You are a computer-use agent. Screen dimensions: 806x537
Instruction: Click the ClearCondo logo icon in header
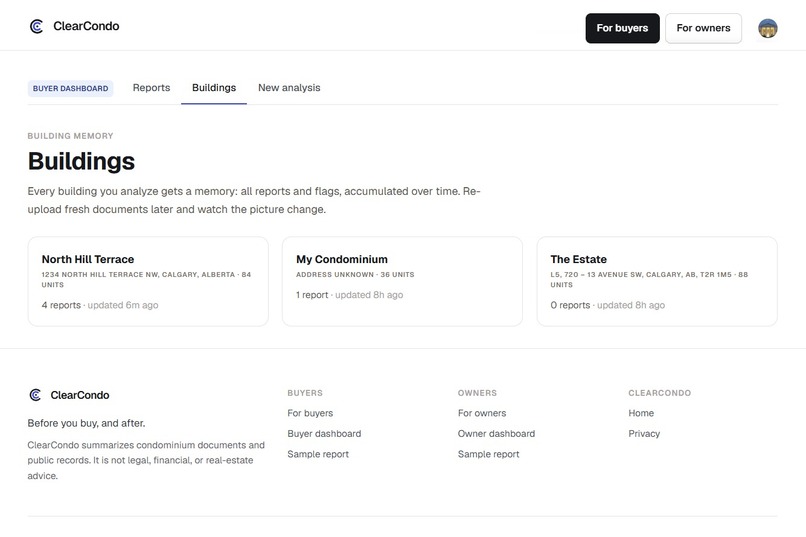coord(36,26)
